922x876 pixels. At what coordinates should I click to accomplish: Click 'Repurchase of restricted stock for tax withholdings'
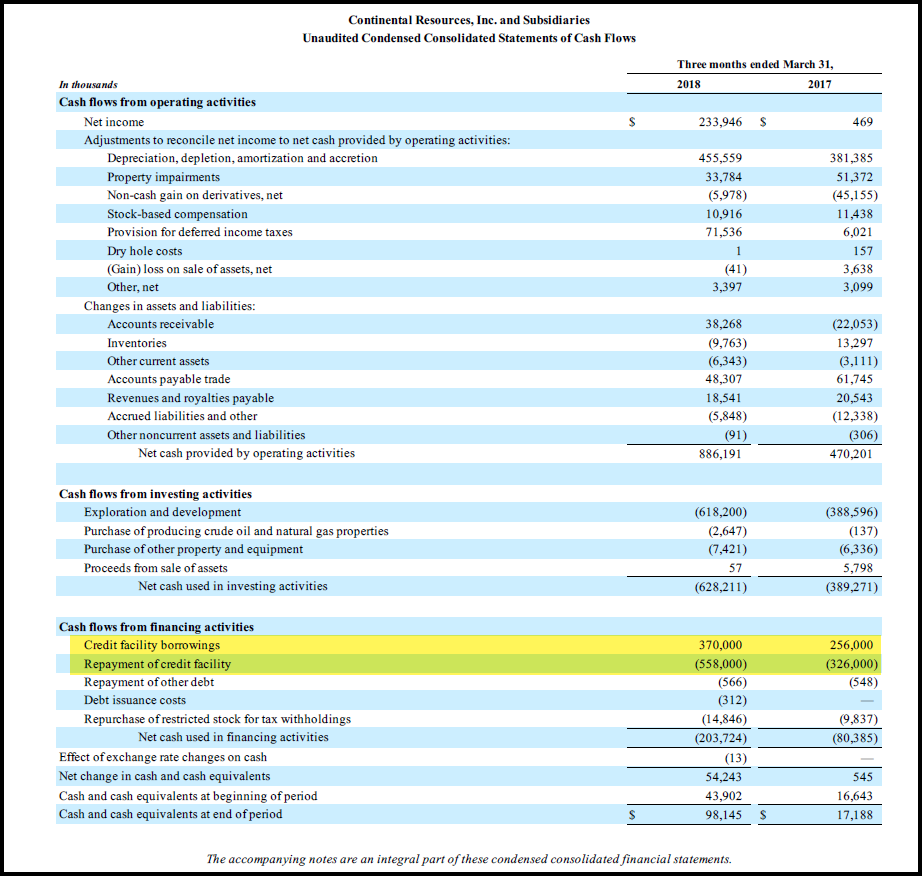tap(217, 719)
